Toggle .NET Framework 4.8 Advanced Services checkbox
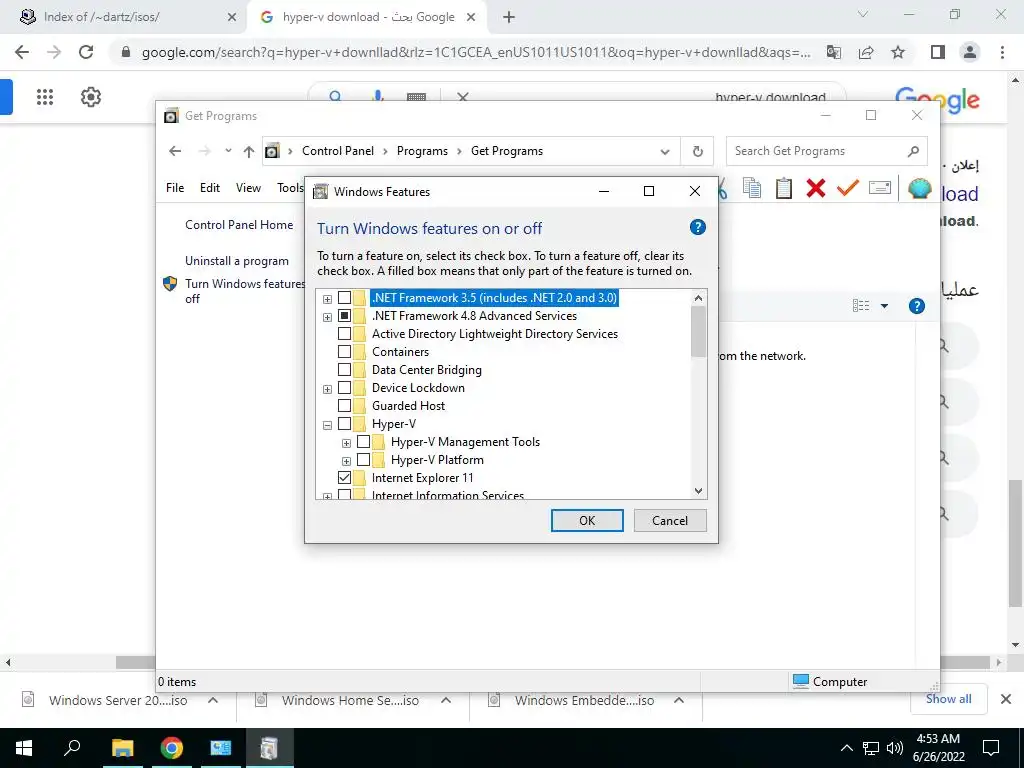The width and height of the screenshot is (1024, 768). tap(344, 316)
